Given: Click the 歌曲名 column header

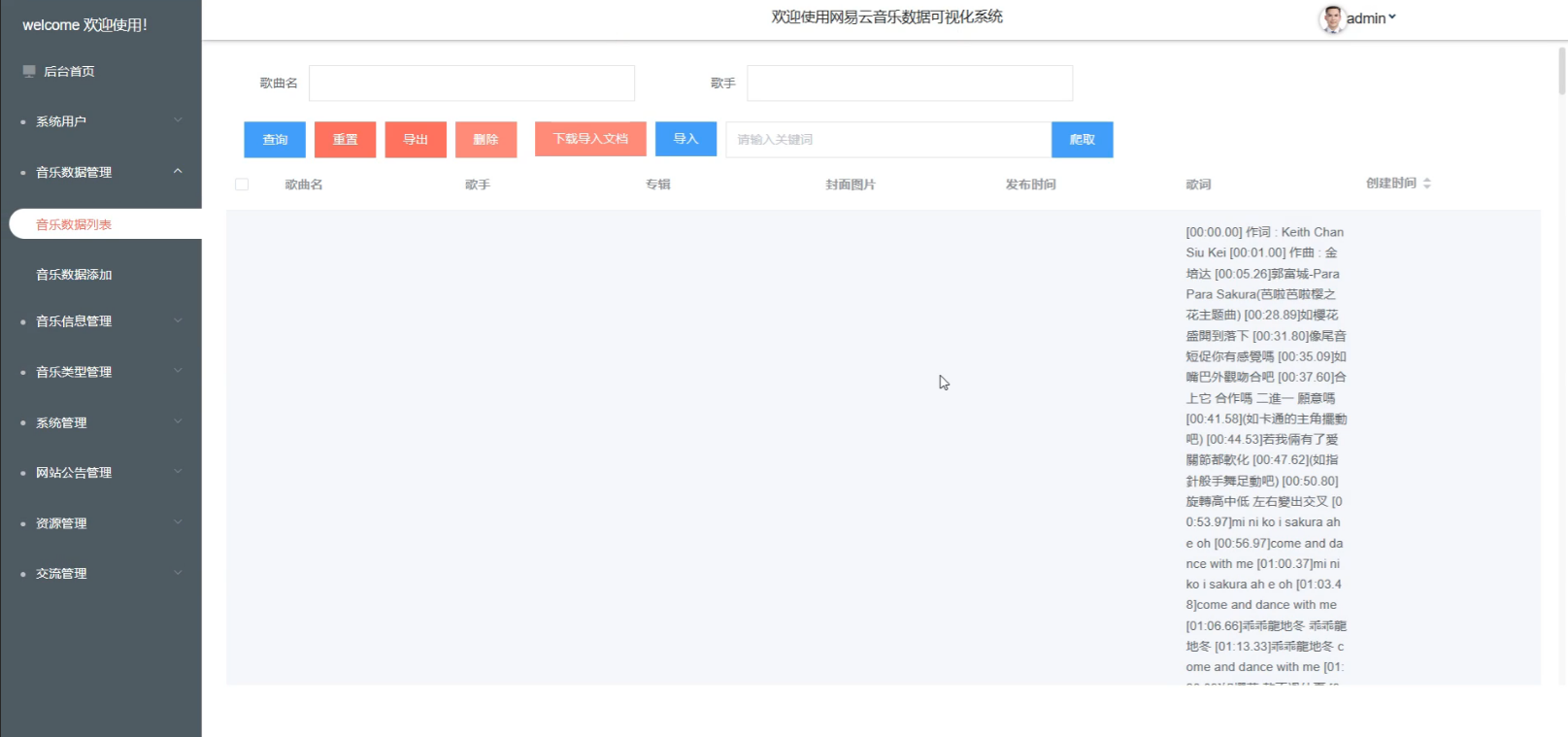Looking at the screenshot, I should 304,184.
